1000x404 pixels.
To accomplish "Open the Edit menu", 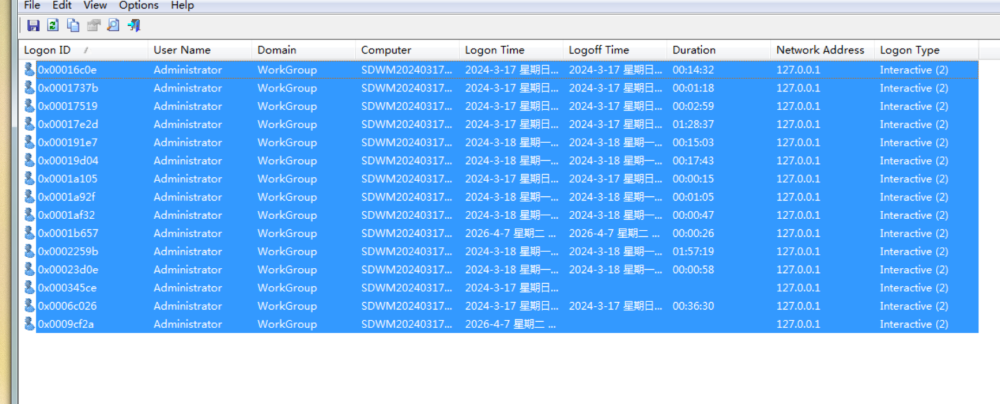I will (62, 5).
